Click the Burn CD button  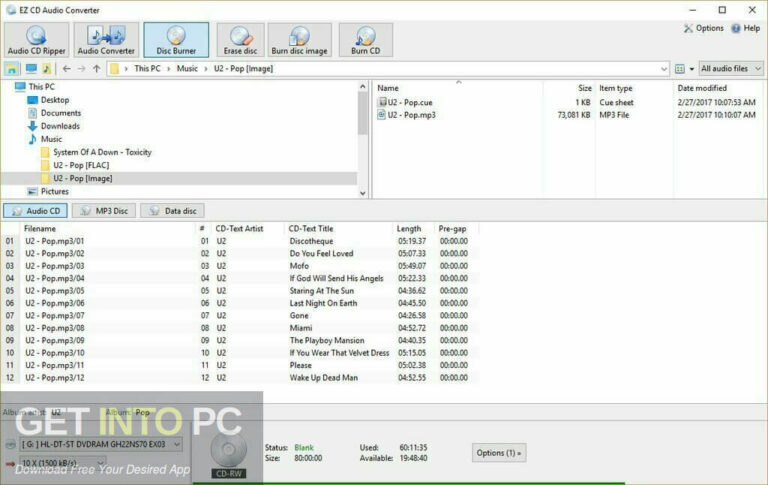[365, 40]
